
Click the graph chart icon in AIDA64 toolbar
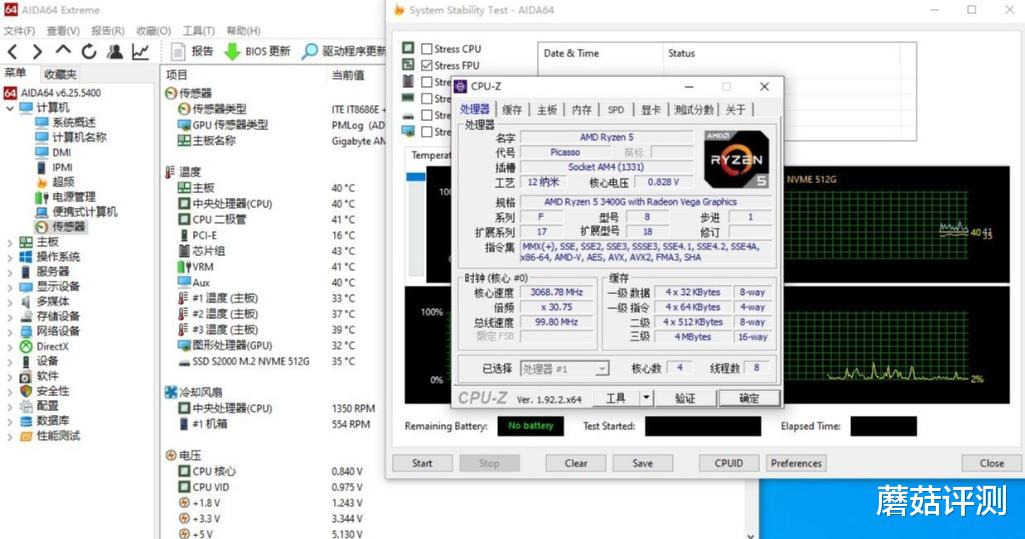(141, 52)
